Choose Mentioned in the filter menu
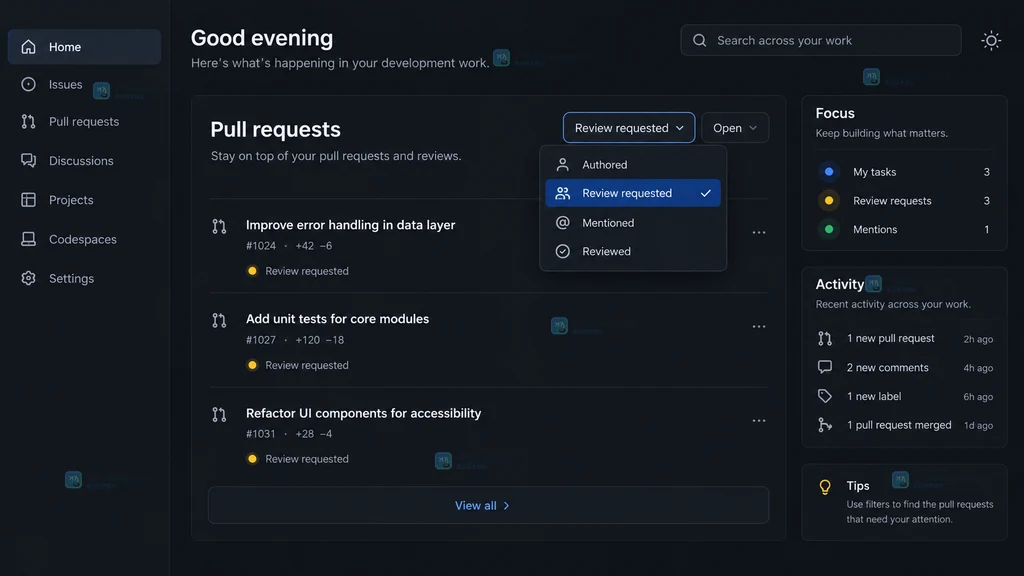The image size is (1024, 576). 633,223
